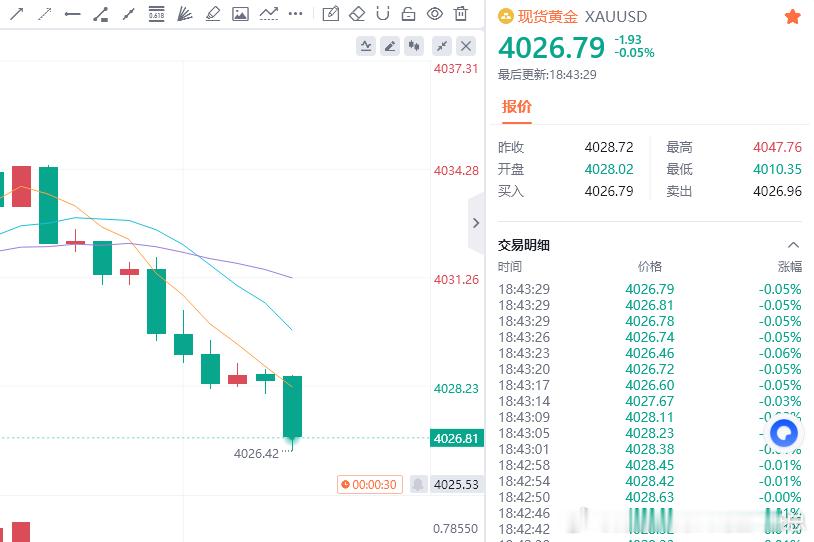Select the price range segment tool

point(128,14)
